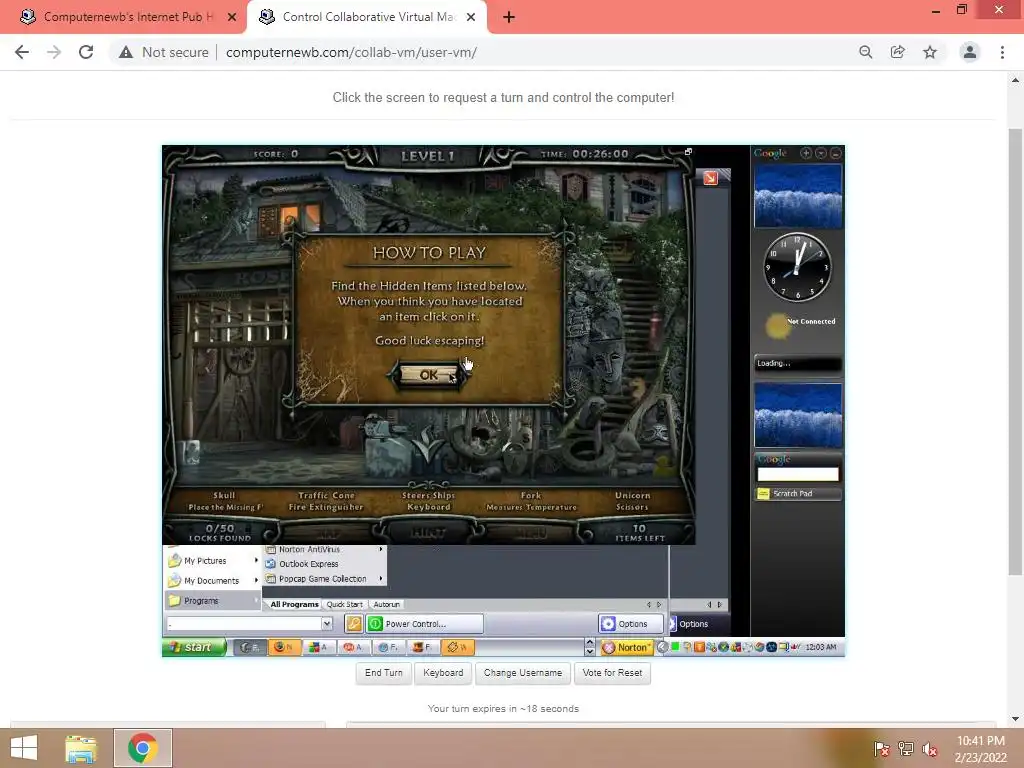Image resolution: width=1024 pixels, height=768 pixels.
Task: Click OK in the How To Play dialog
Action: pos(428,375)
